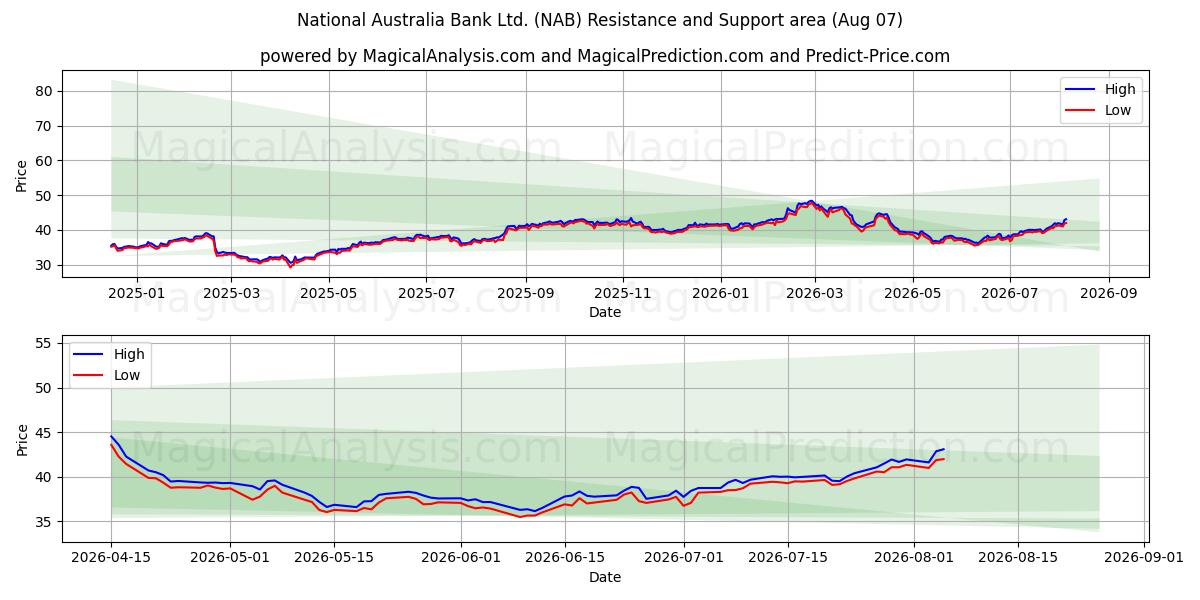Click the '2026-01' tick on the top chart
The height and width of the screenshot is (600, 1200).
point(720,294)
